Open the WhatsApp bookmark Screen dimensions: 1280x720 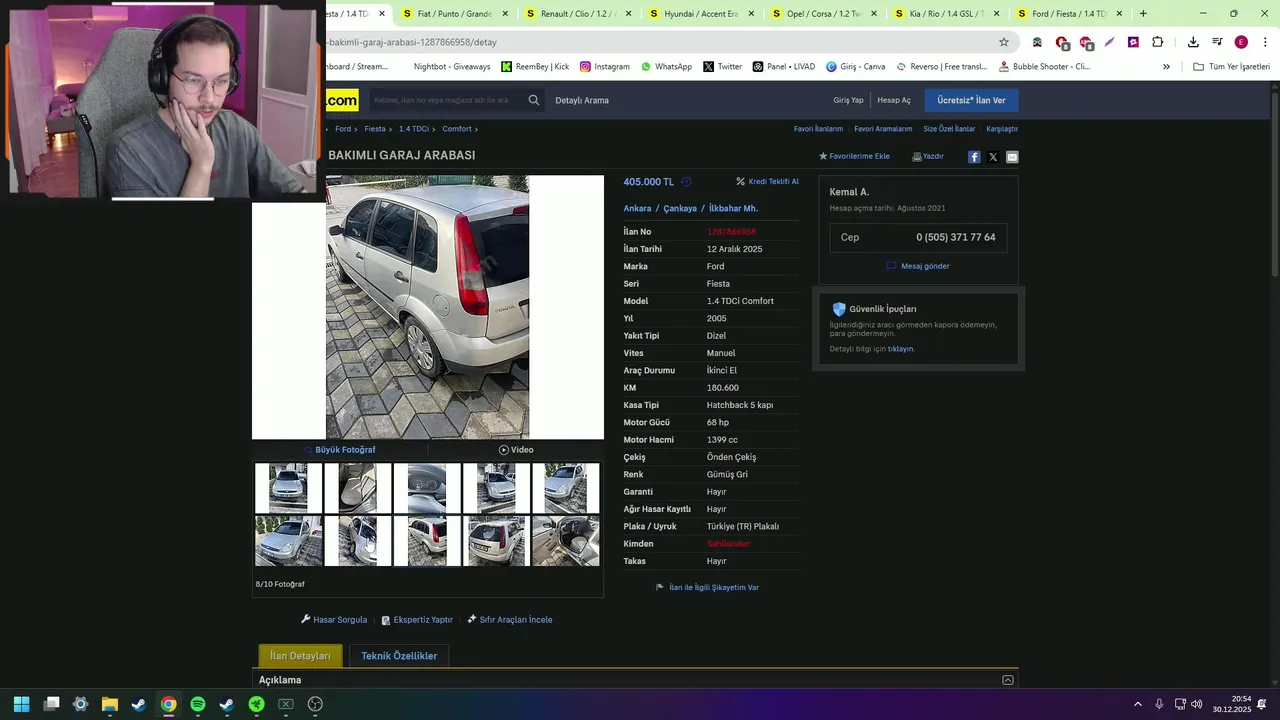click(x=666, y=66)
